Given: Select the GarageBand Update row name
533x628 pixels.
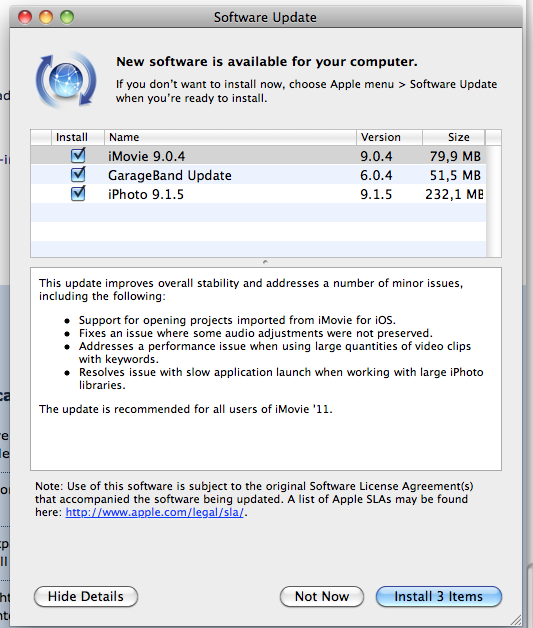Looking at the screenshot, I should 170,175.
